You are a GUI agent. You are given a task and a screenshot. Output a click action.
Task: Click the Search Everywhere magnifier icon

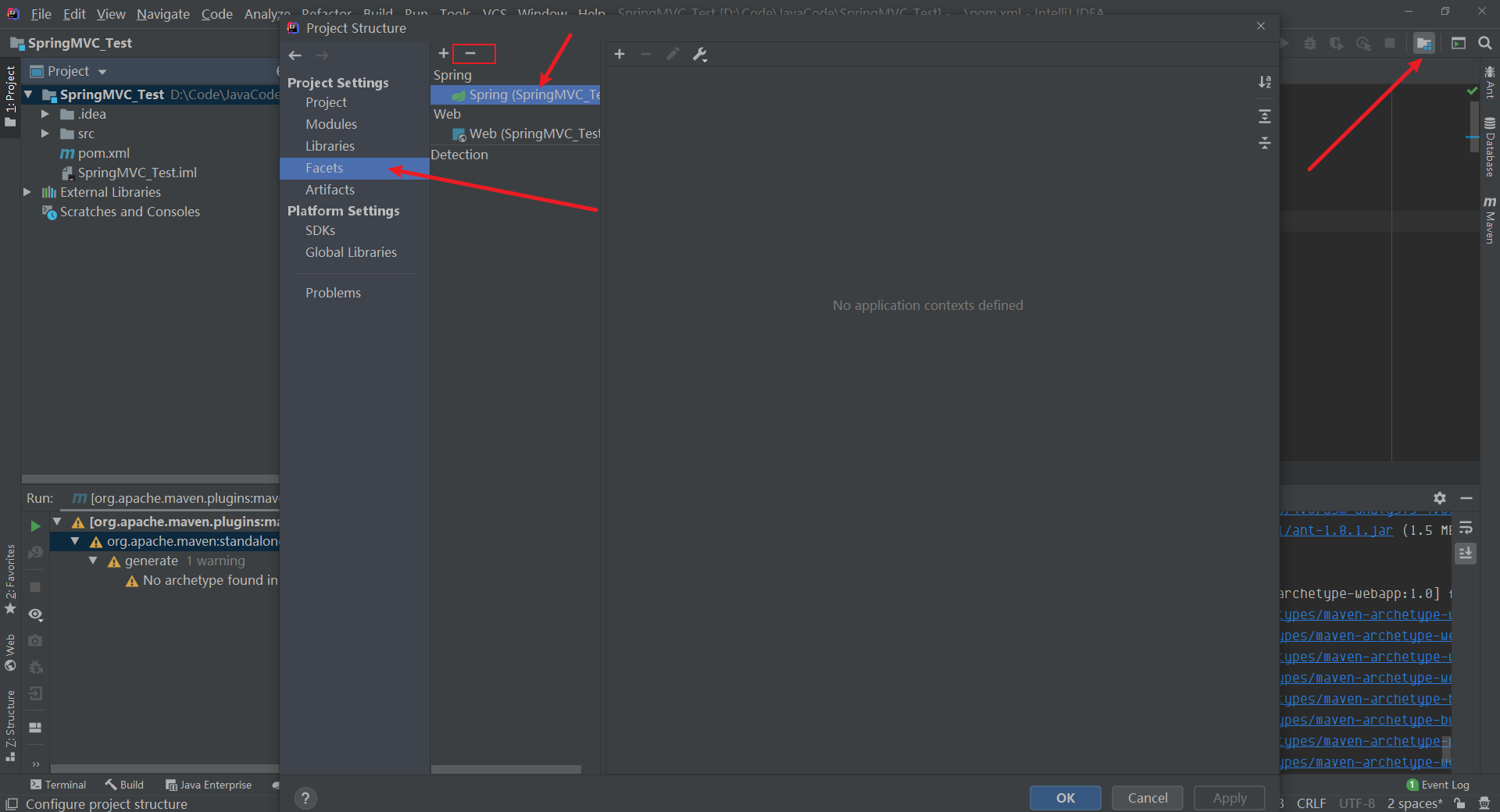(1485, 43)
